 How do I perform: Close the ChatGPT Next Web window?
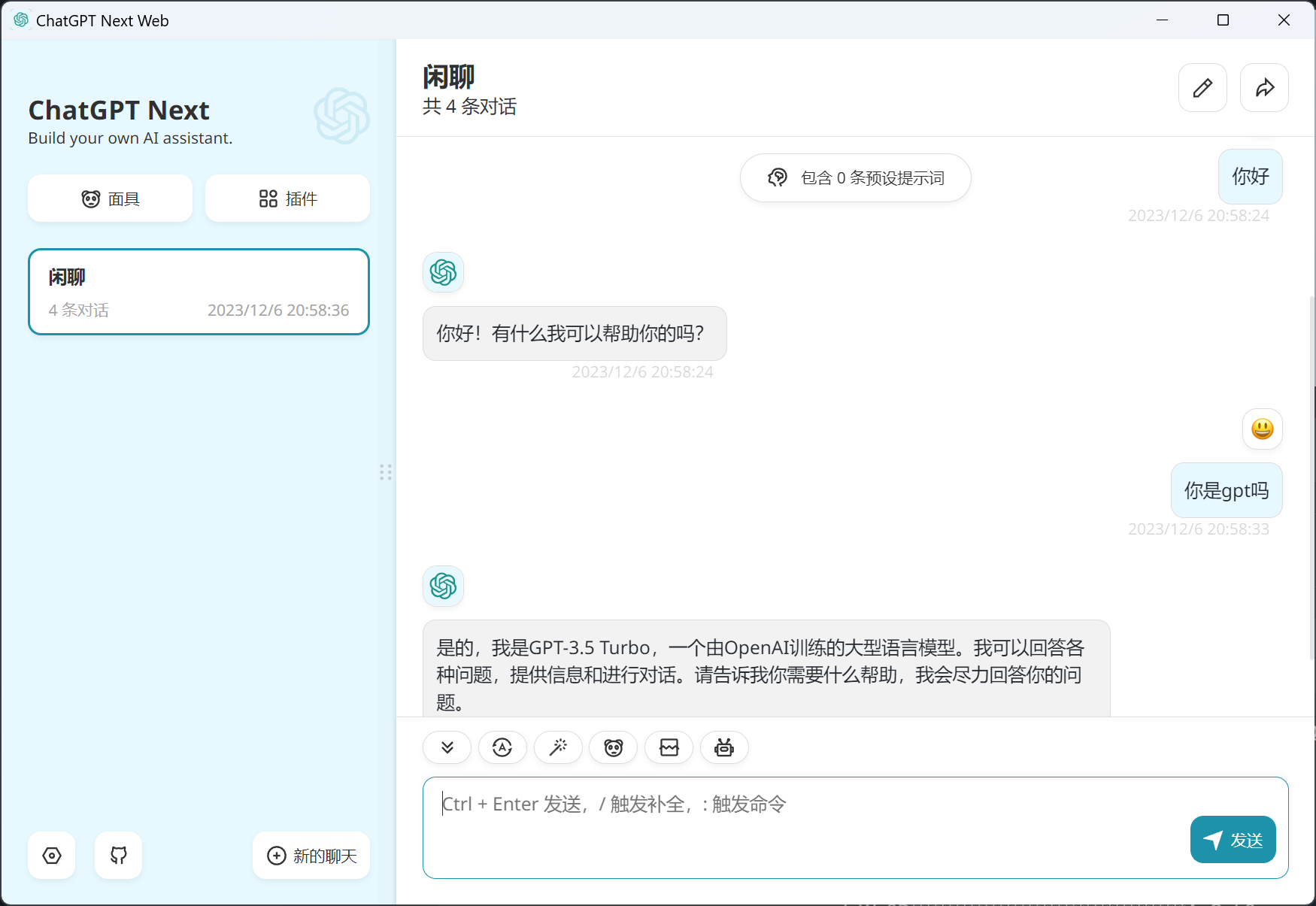[x=1284, y=20]
